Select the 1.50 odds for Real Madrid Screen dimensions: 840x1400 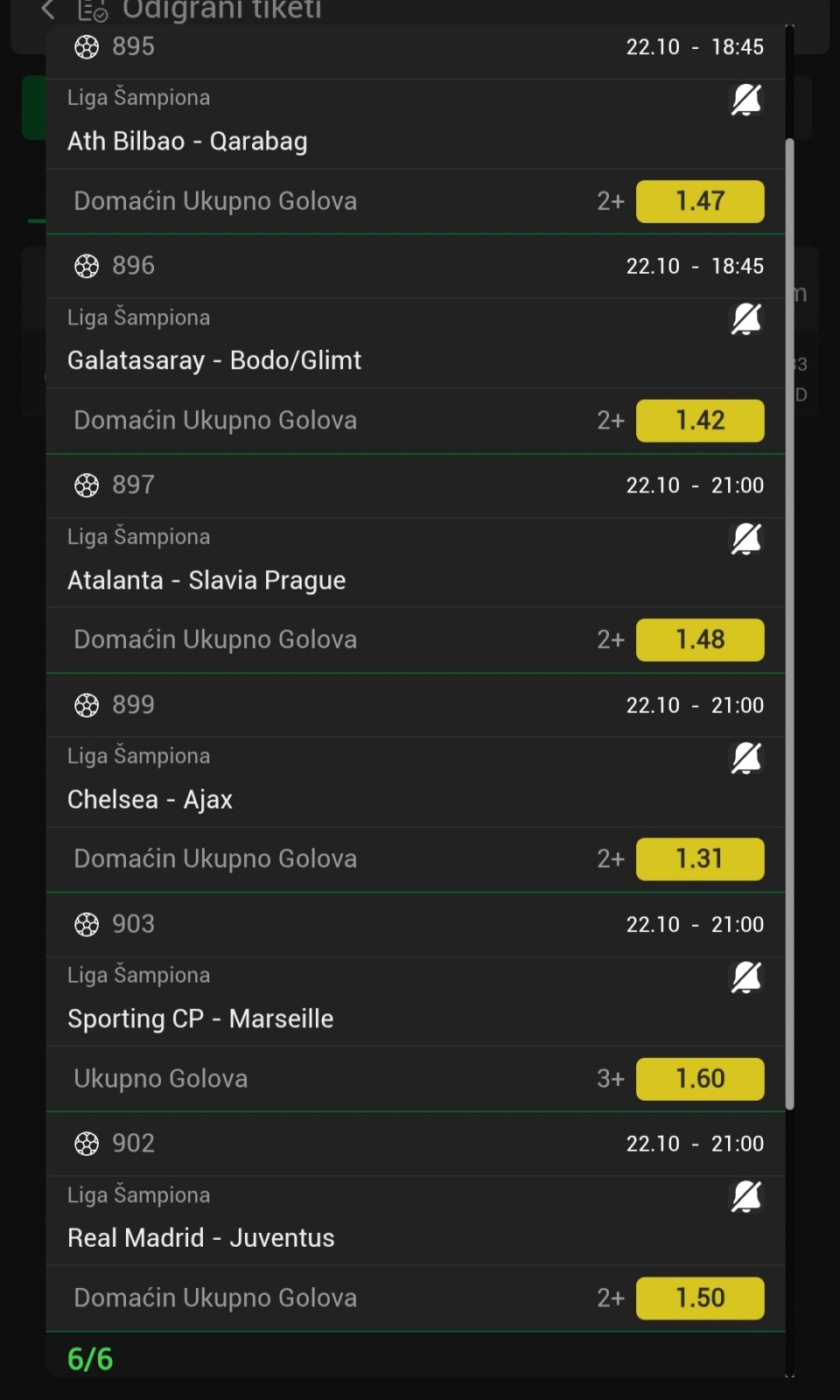point(699,1298)
